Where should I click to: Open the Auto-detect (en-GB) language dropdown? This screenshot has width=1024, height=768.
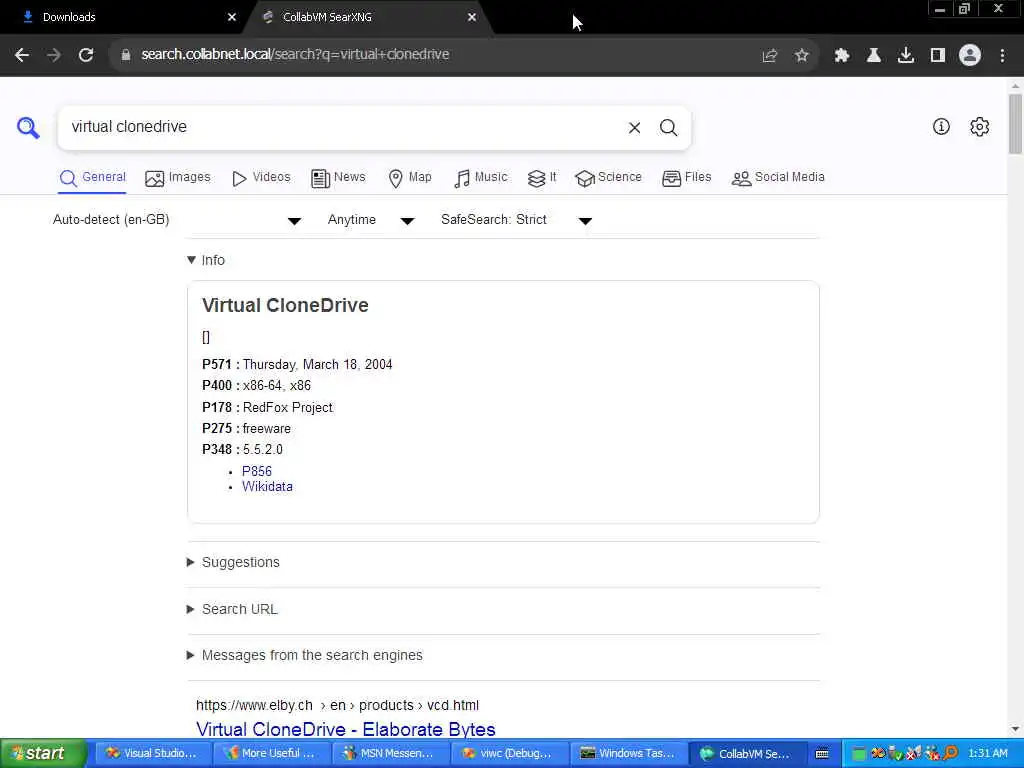pos(176,220)
